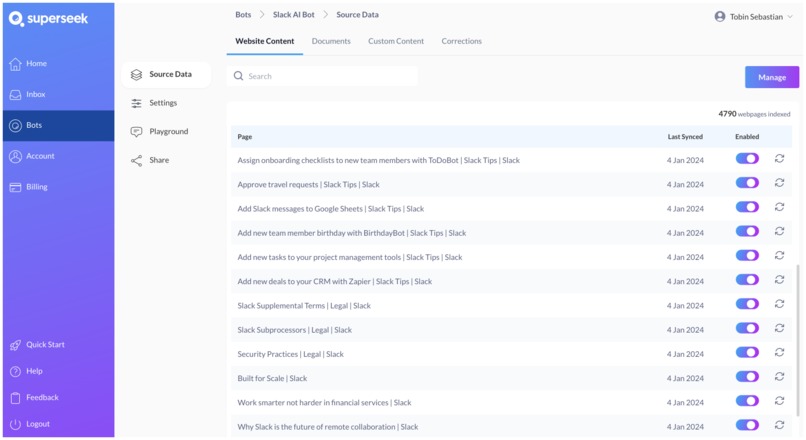The width and height of the screenshot is (806, 440).
Task: Click the Page column header
Action: [x=245, y=137]
